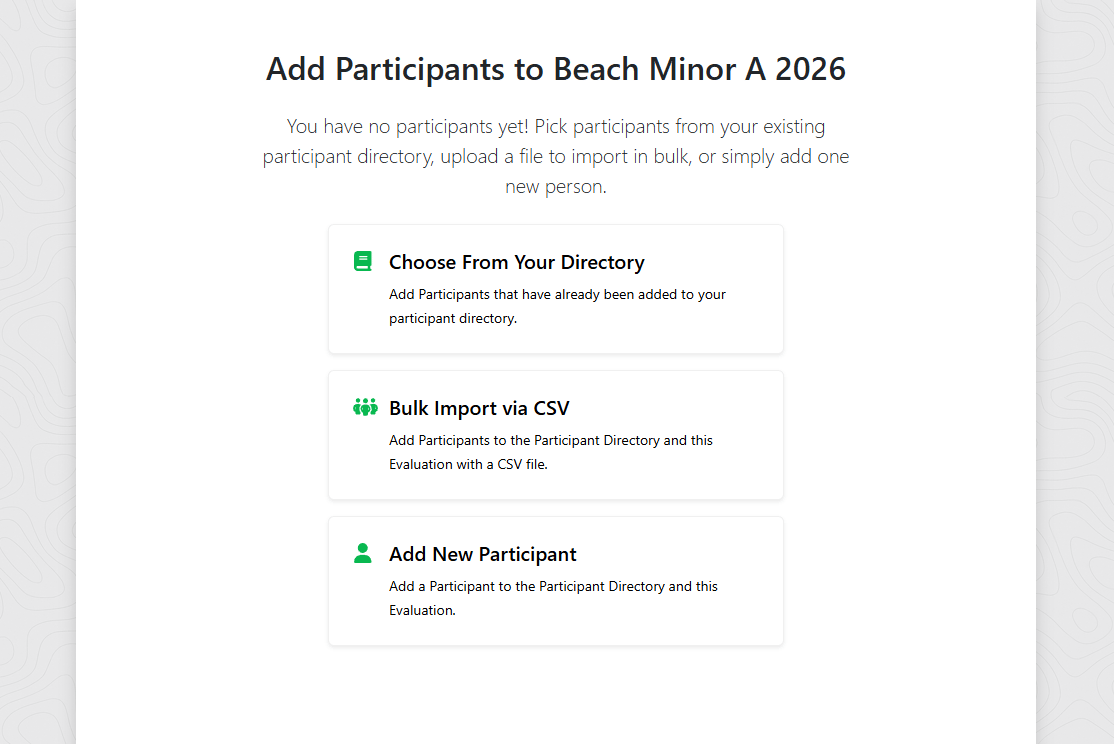Click the people icon beside Bulk Import via CSV

coord(365,407)
